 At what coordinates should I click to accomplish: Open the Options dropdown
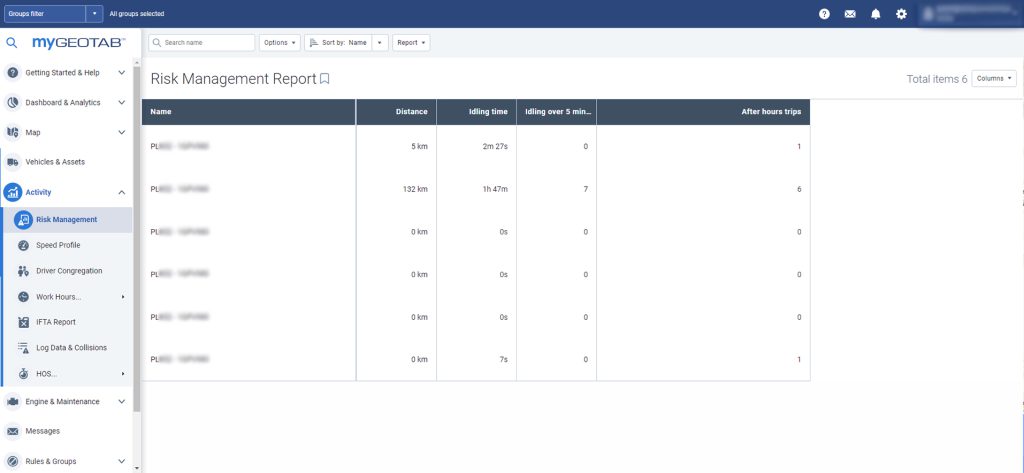click(x=279, y=43)
